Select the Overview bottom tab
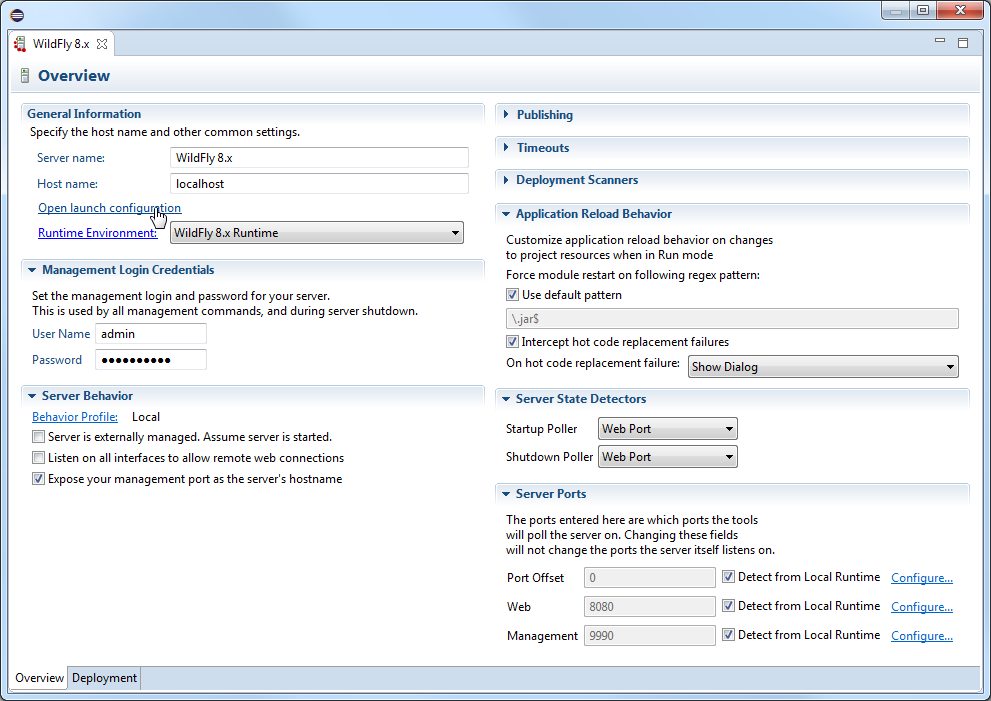 39,678
